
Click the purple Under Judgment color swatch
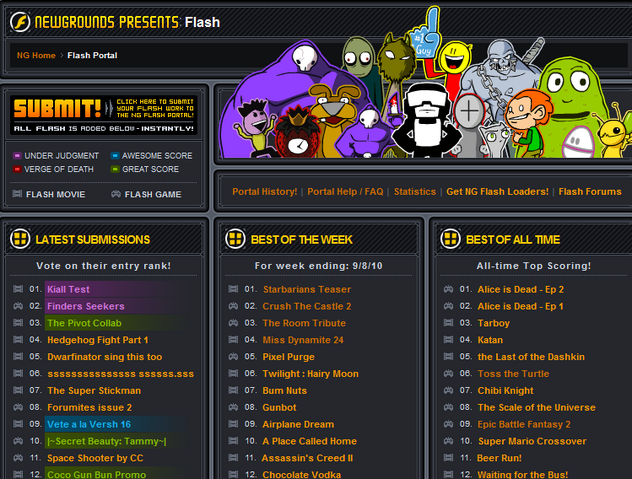coord(17,156)
